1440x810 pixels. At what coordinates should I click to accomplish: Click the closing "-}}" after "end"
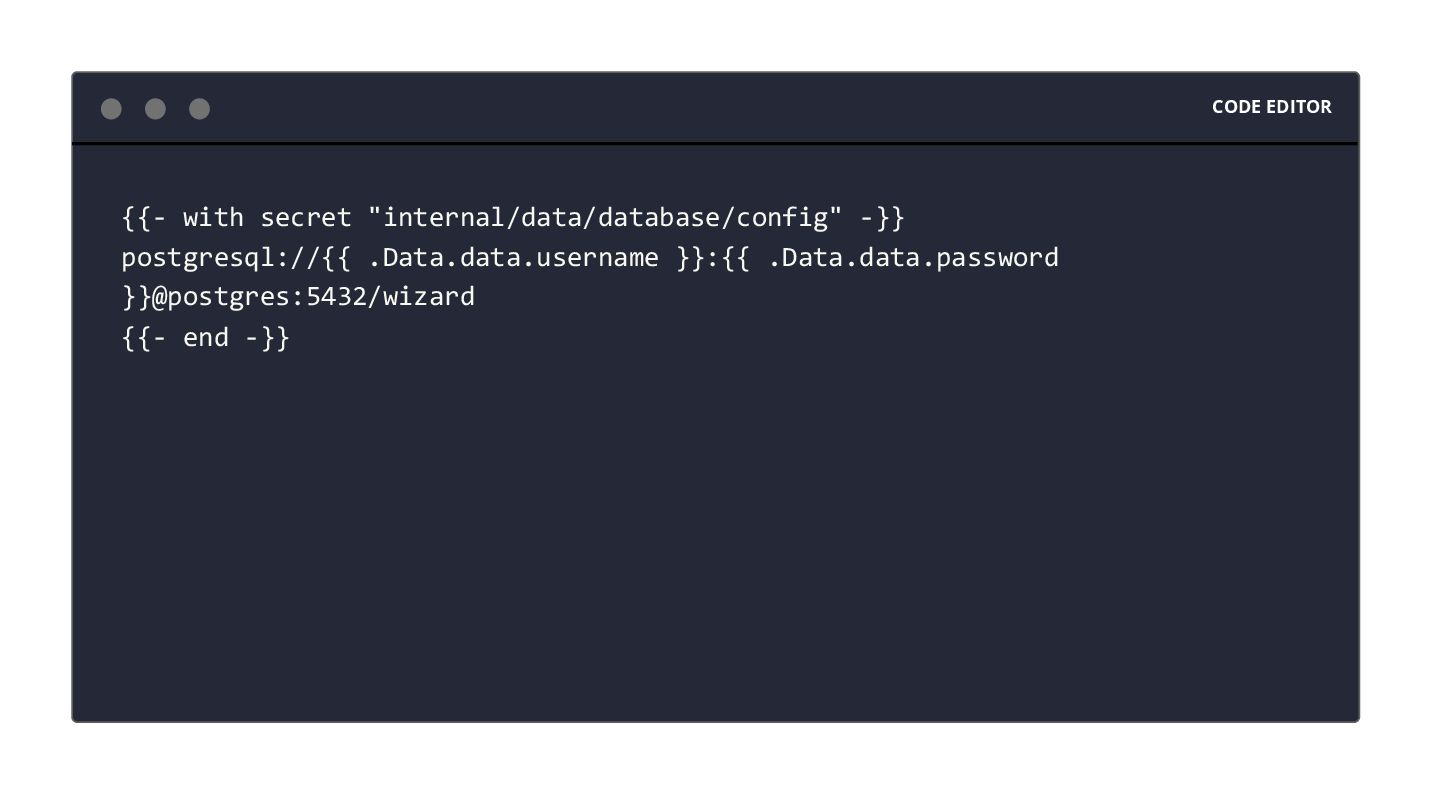coord(267,337)
